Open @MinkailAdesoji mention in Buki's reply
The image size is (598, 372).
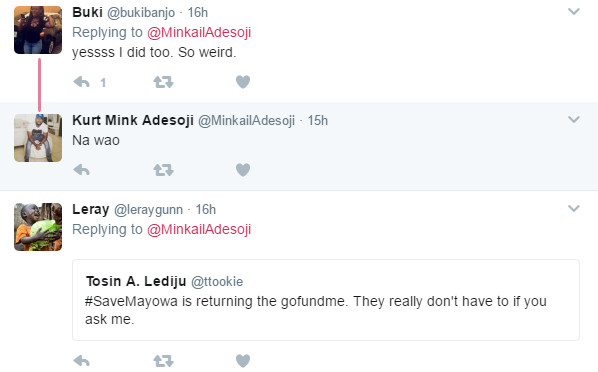[x=199, y=32]
